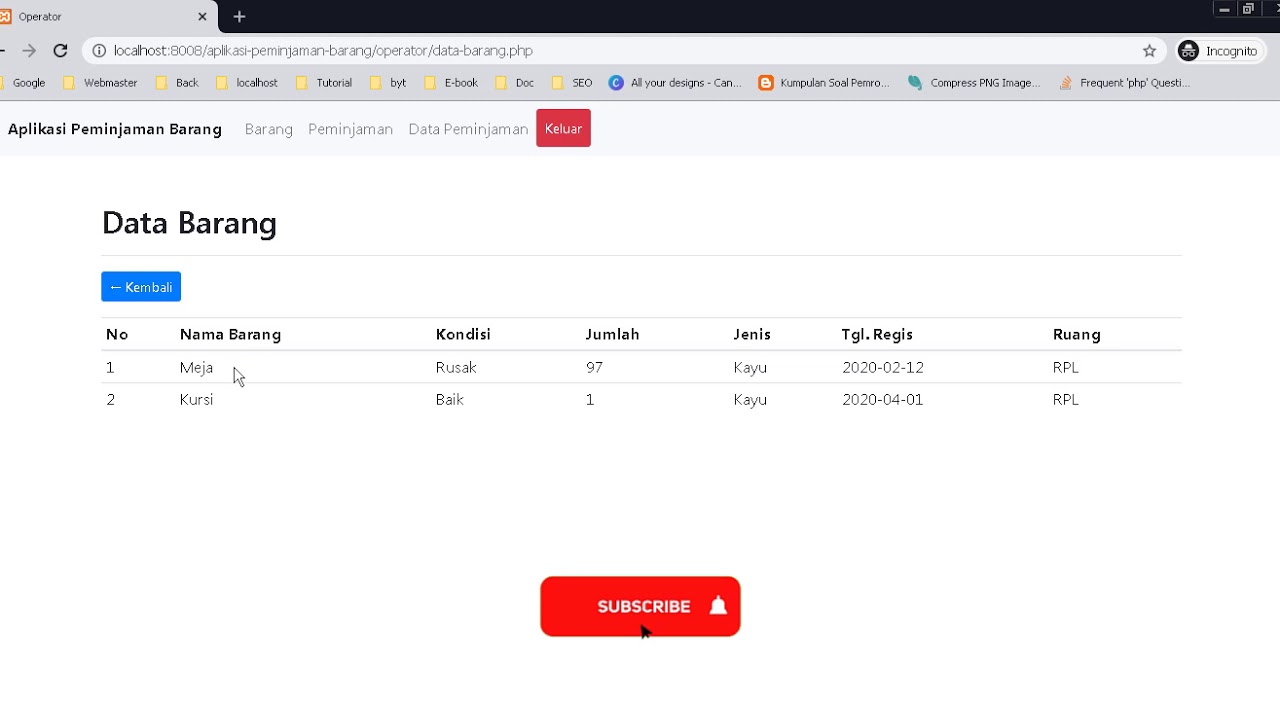Click the red Keluar button
The width and height of the screenshot is (1280, 720).
coord(563,128)
